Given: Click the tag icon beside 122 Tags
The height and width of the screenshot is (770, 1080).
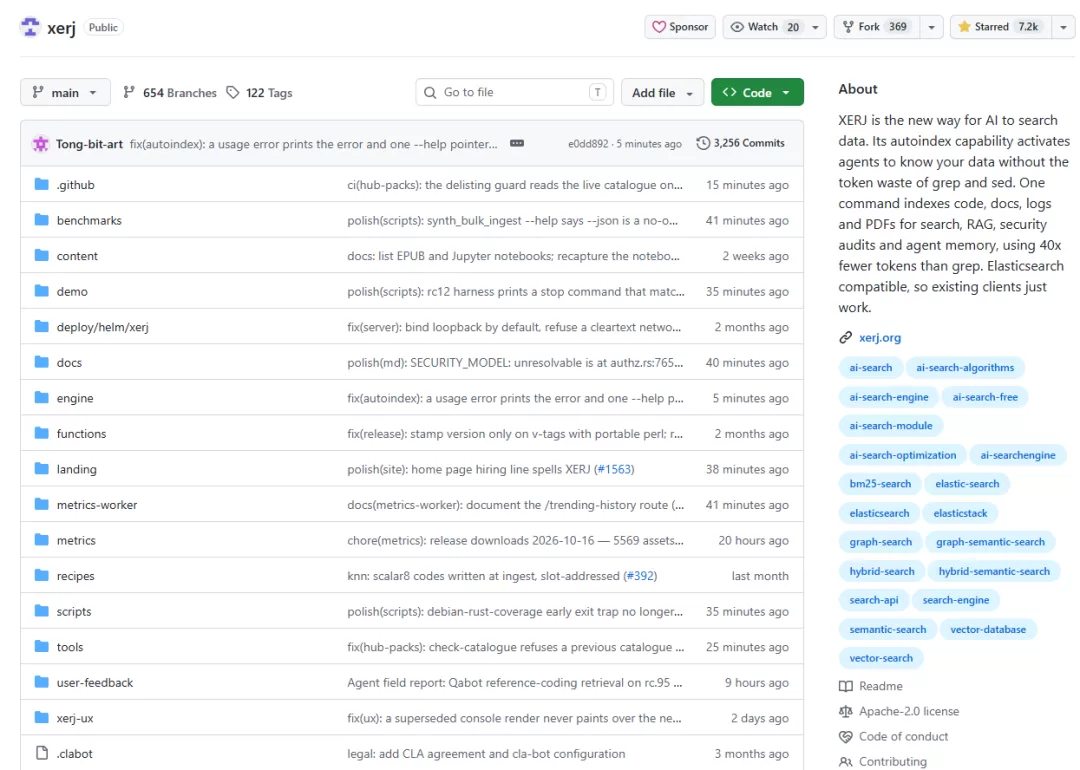Looking at the screenshot, I should click(233, 92).
